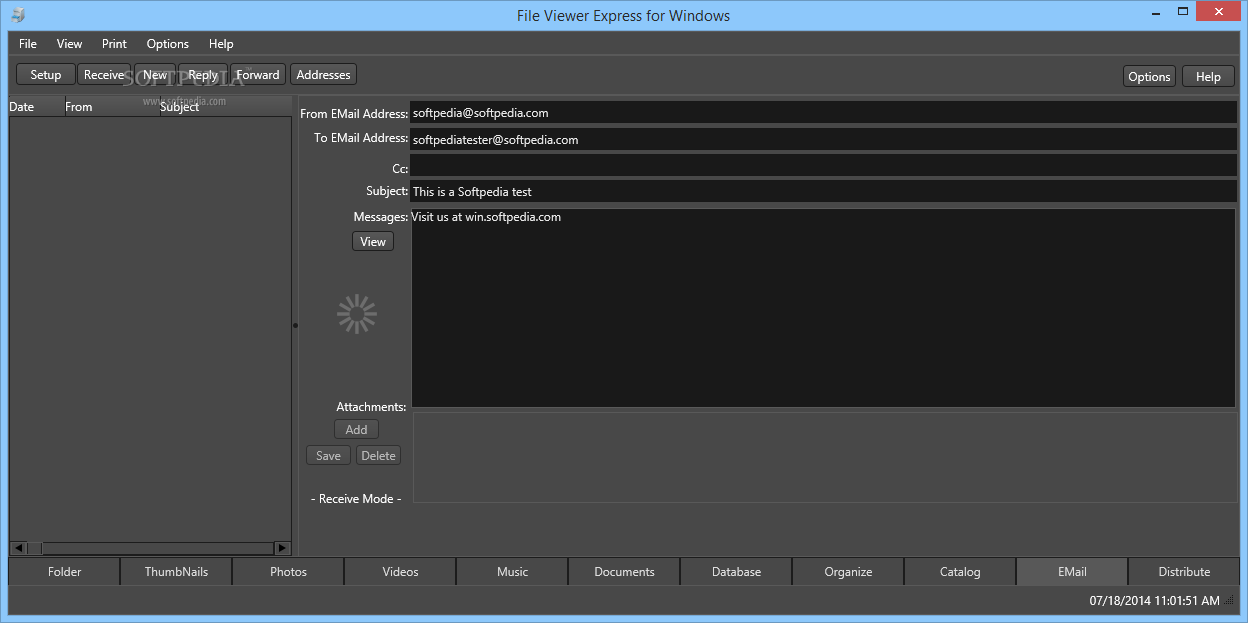Click the mail list left scroll arrow
The height and width of the screenshot is (623, 1248).
18,548
